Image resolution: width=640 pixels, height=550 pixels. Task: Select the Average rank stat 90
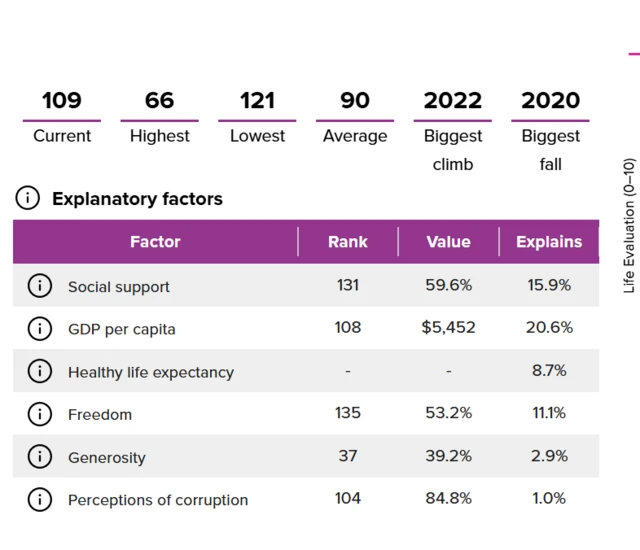pyautogui.click(x=354, y=100)
